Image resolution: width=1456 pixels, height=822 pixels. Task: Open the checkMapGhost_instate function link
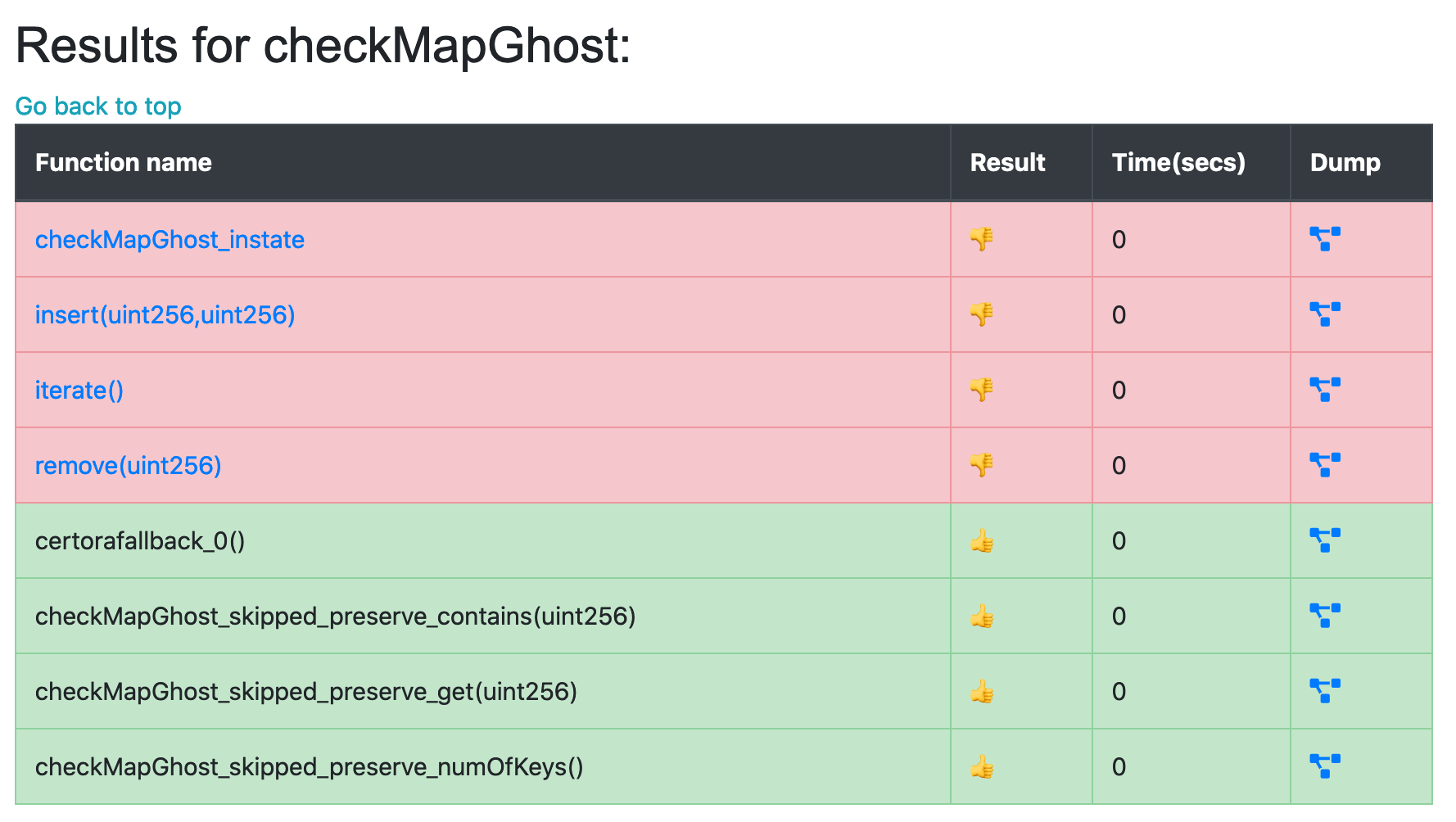[170, 240]
